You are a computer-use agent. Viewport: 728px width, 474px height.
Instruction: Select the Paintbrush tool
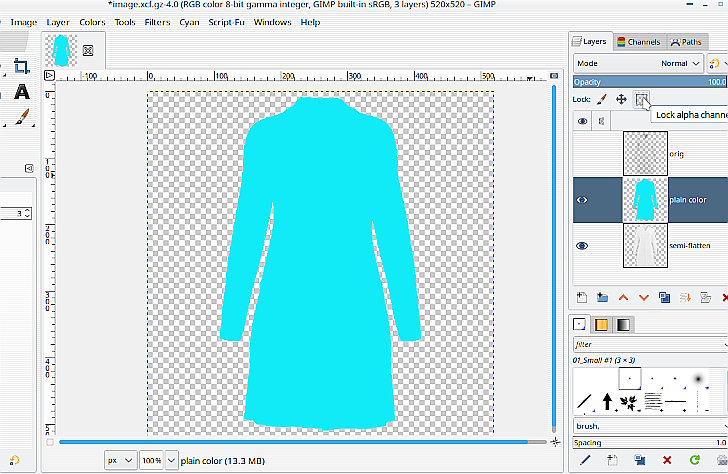coord(22,117)
